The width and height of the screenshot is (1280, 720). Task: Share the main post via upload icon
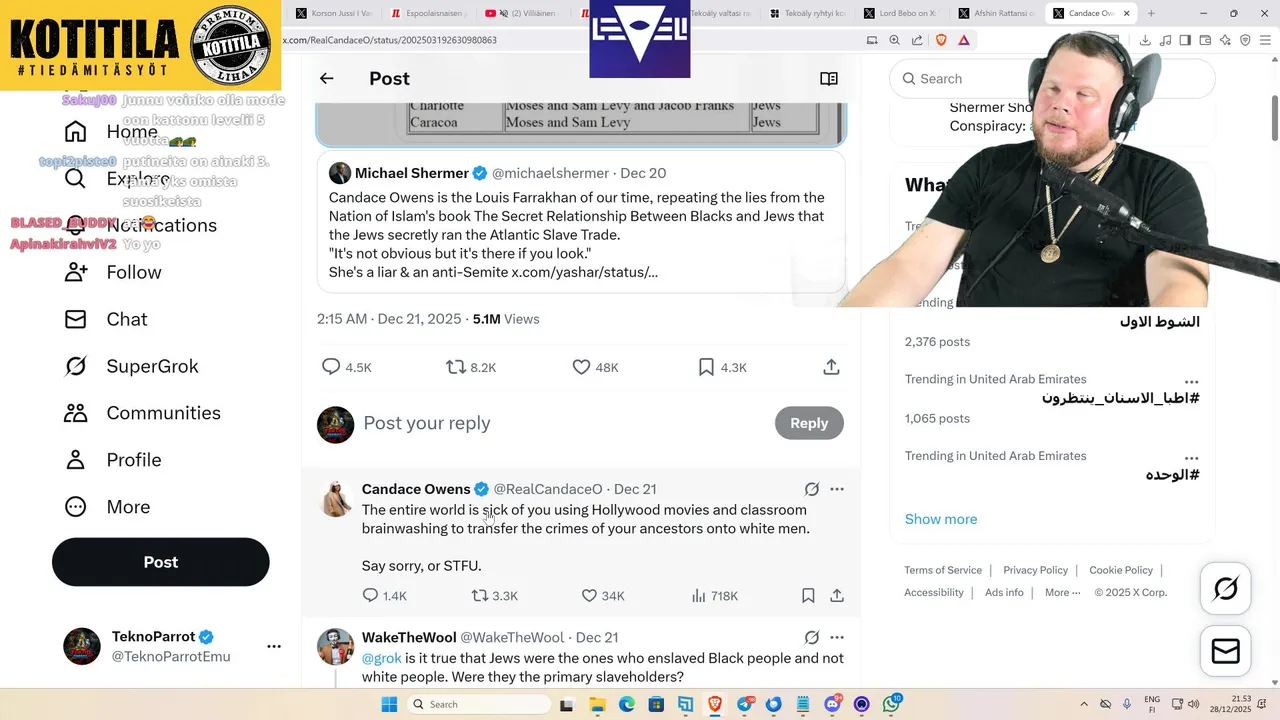pos(831,367)
